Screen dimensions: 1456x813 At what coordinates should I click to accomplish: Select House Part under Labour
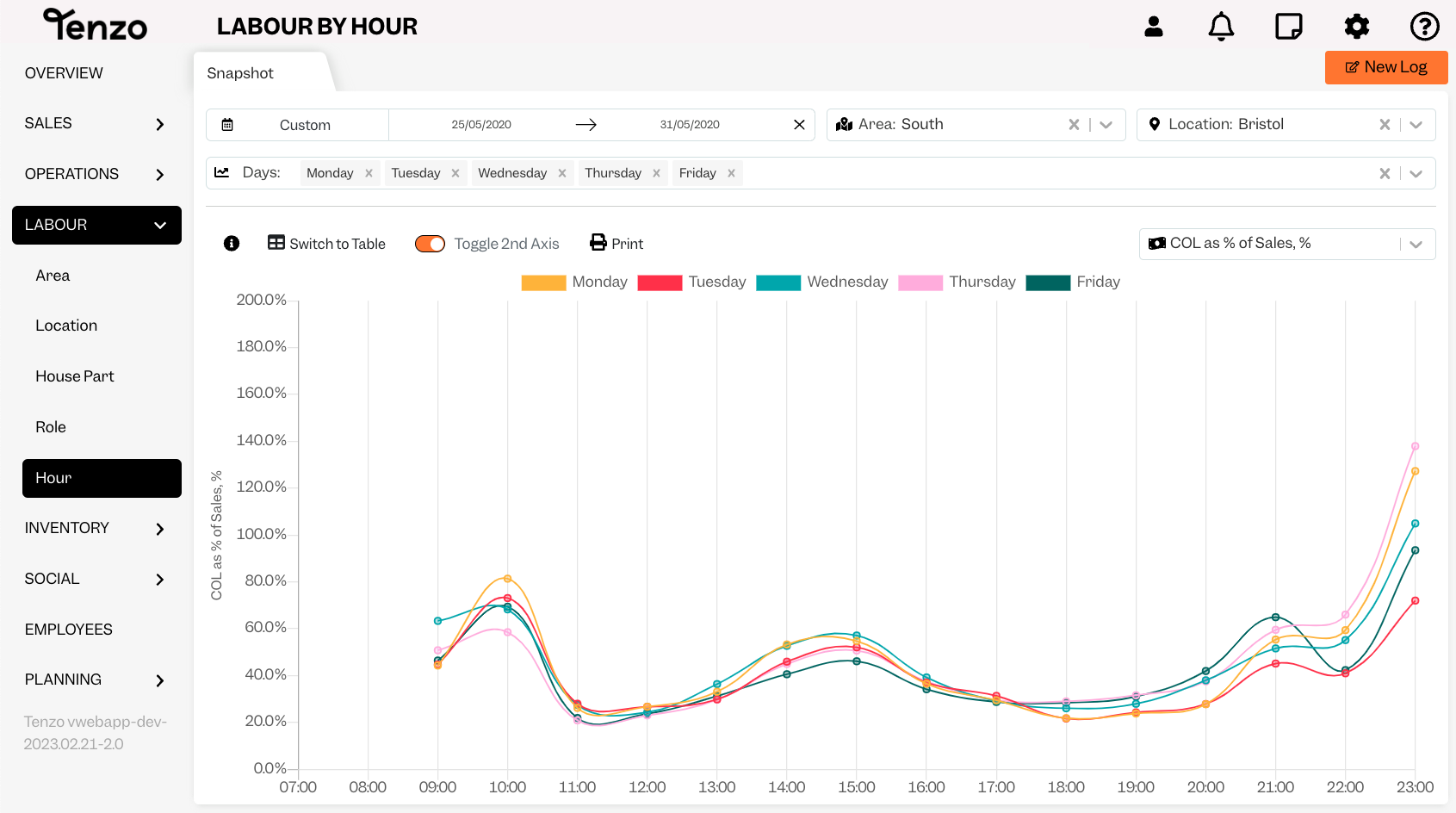75,376
